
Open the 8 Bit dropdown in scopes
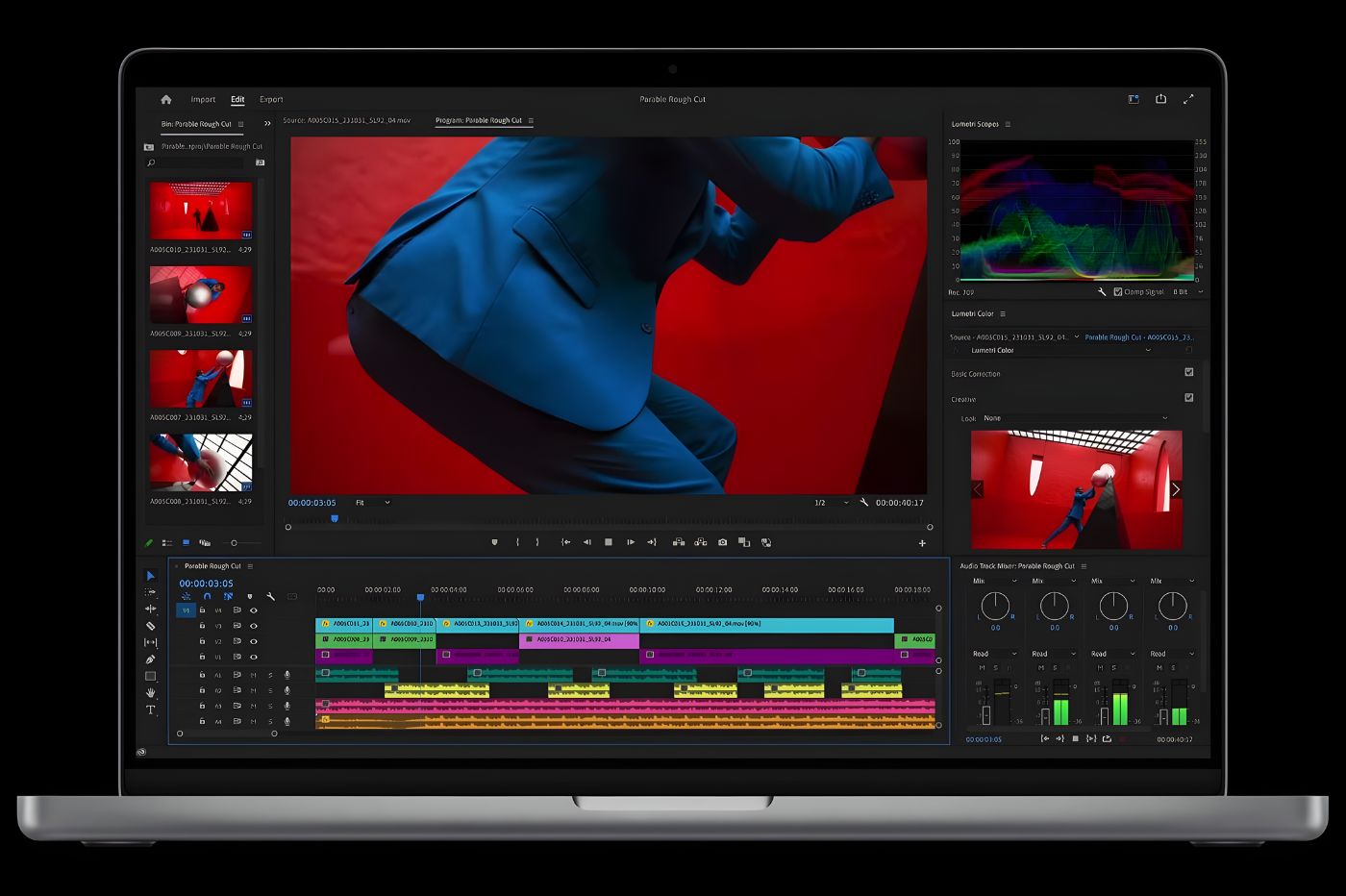(x=1187, y=291)
